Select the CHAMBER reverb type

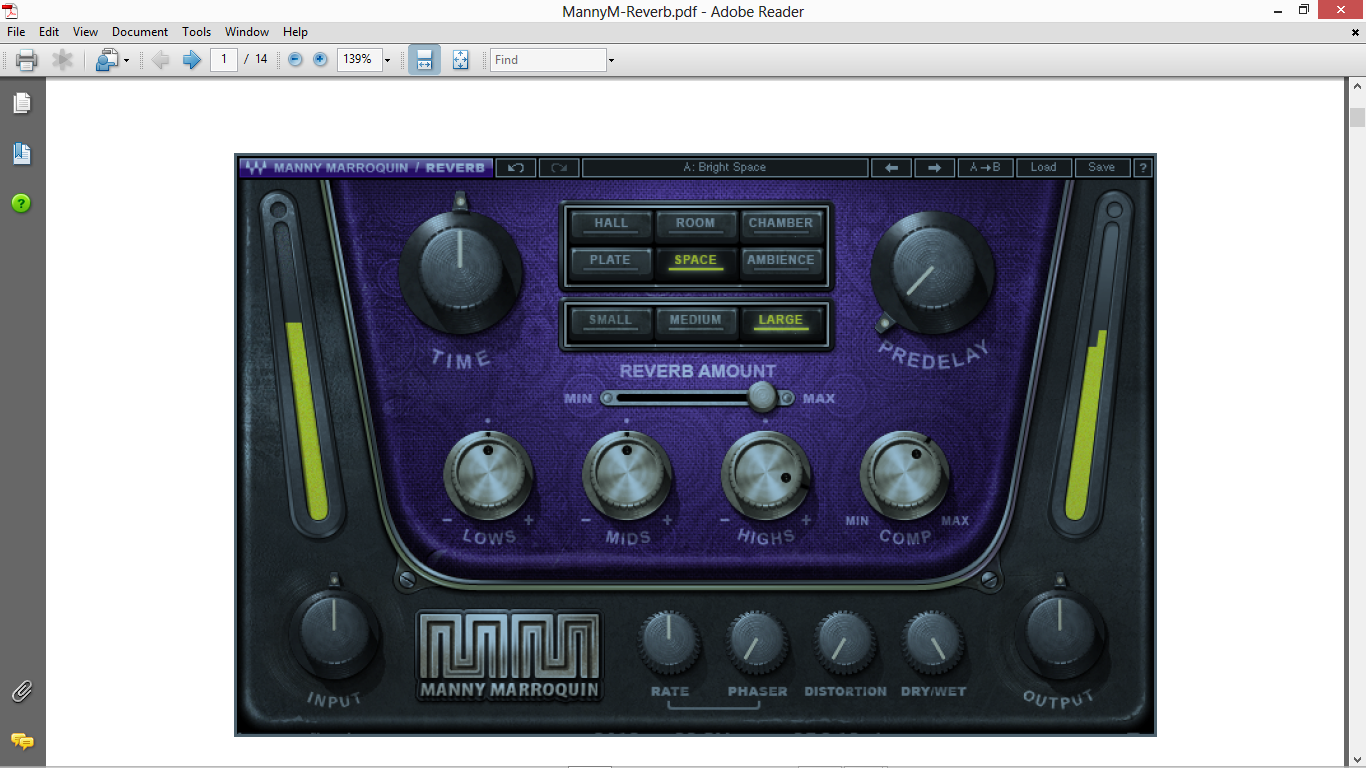(781, 224)
